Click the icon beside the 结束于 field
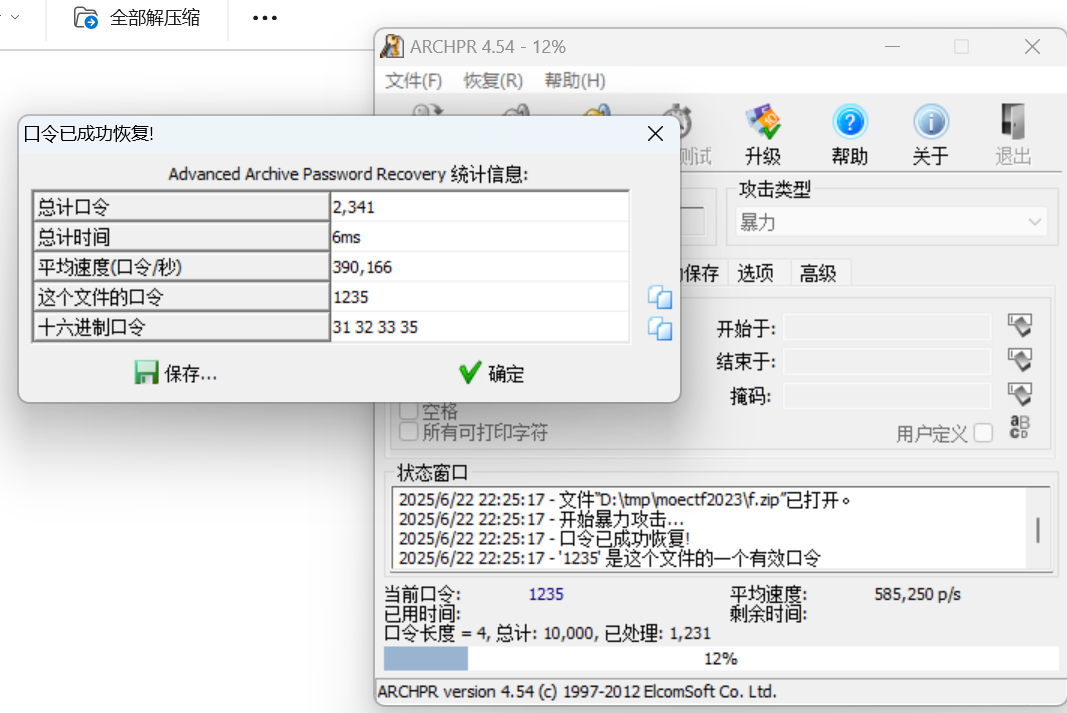Viewport: 1067px width, 713px height. pyautogui.click(x=1019, y=360)
